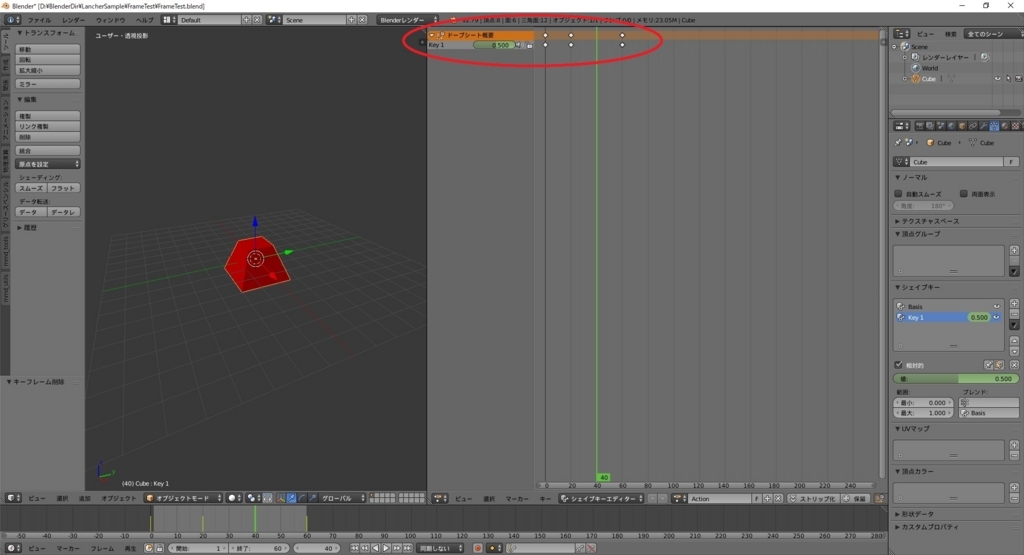Open the ウィンドウ menu
This screenshot has width=1024, height=555.
tap(110, 20)
